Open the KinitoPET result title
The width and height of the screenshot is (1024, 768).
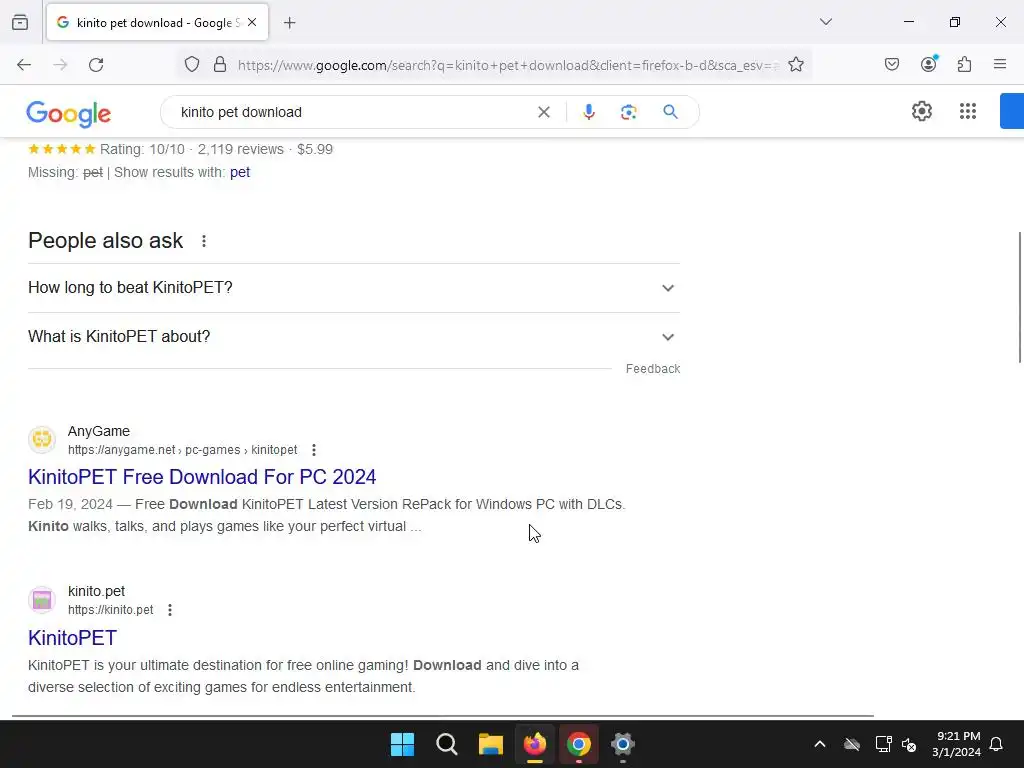72,637
